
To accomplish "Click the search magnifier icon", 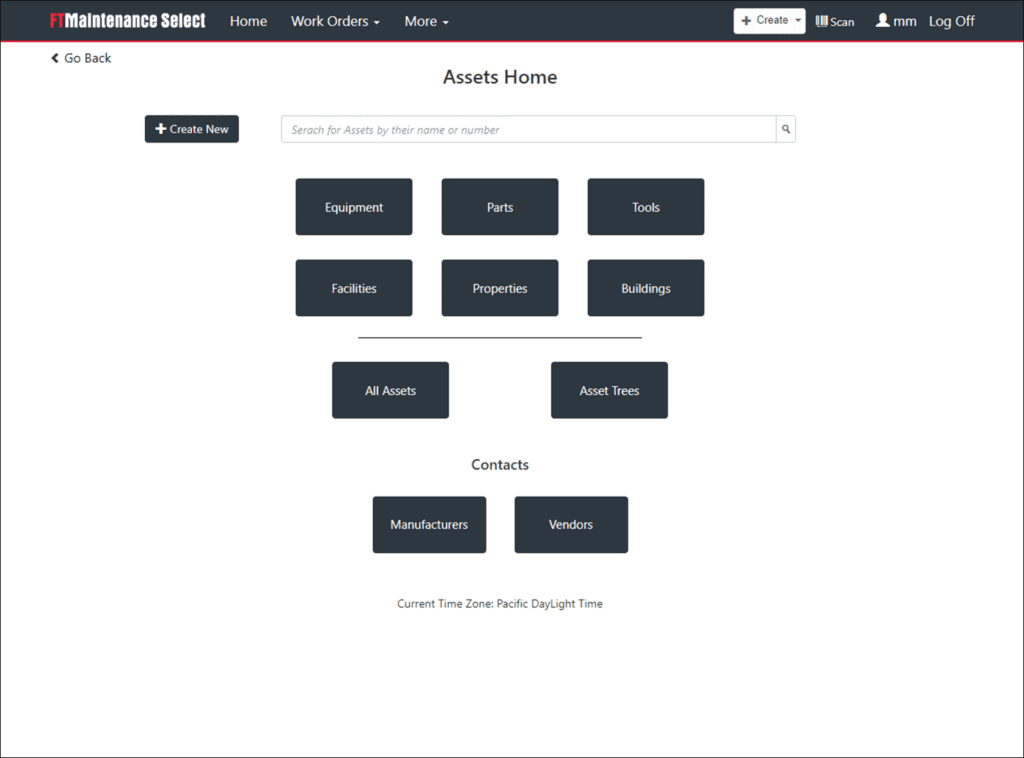I will (786, 130).
